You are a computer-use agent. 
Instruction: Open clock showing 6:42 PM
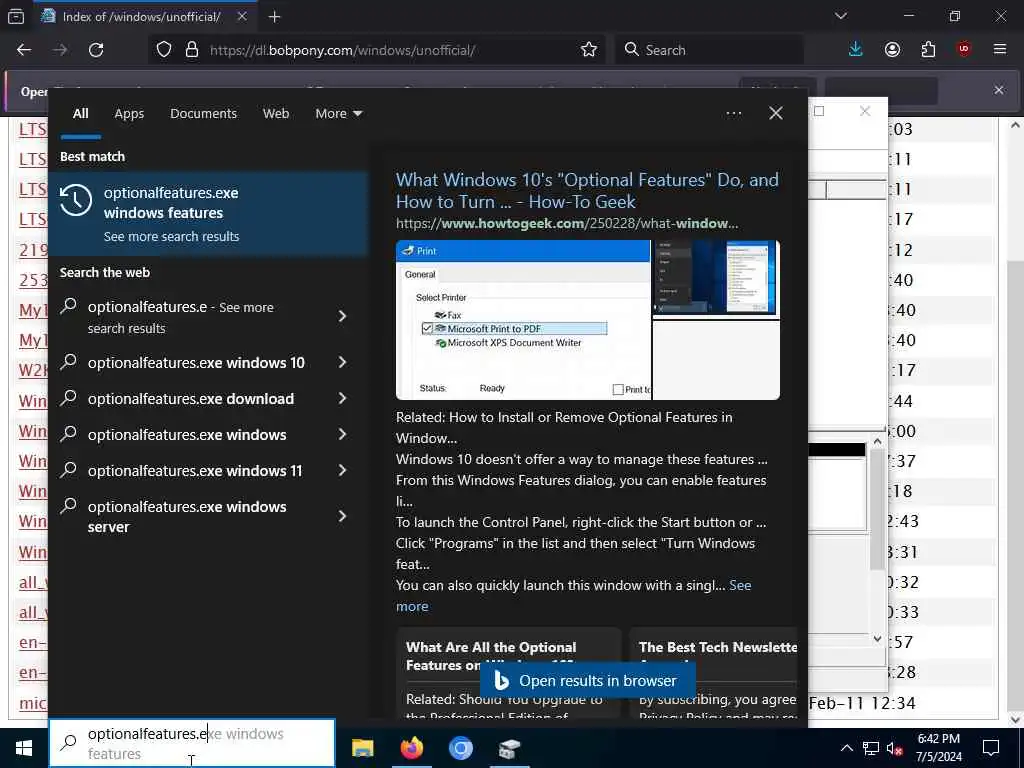(x=938, y=748)
